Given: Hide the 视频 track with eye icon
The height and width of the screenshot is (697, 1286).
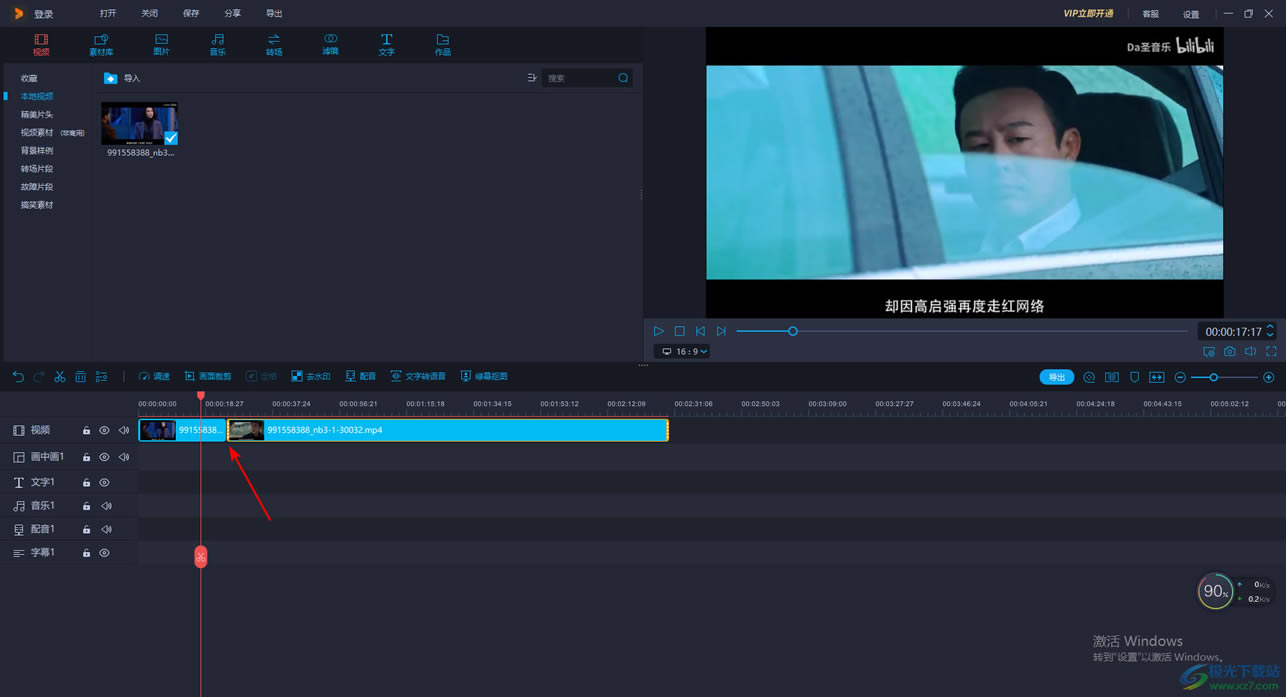Looking at the screenshot, I should (104, 430).
